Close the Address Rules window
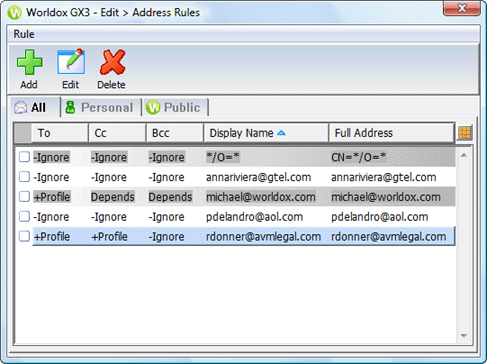 pyautogui.click(x=462, y=8)
